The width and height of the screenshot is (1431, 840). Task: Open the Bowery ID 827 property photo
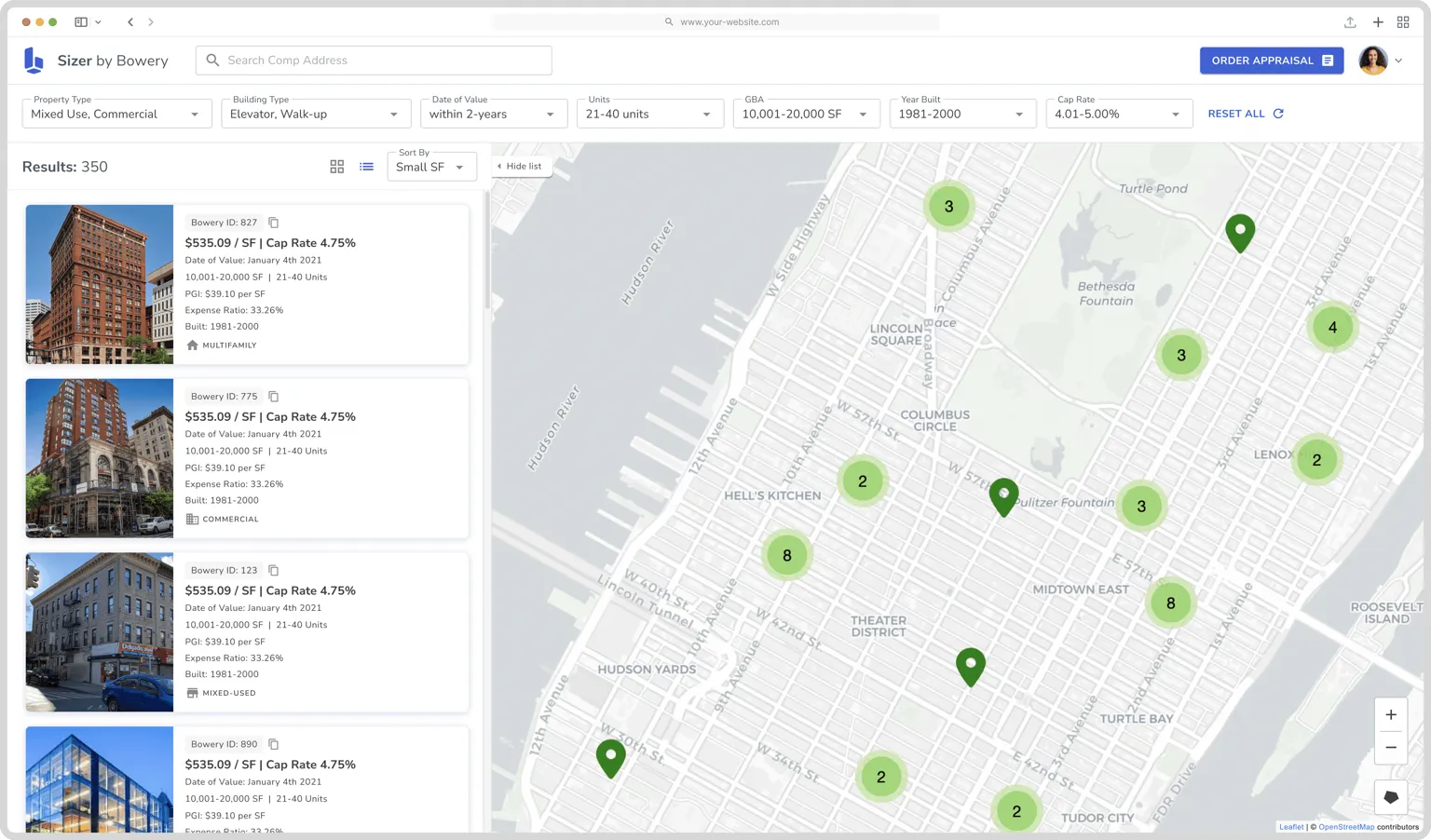pyautogui.click(x=100, y=284)
